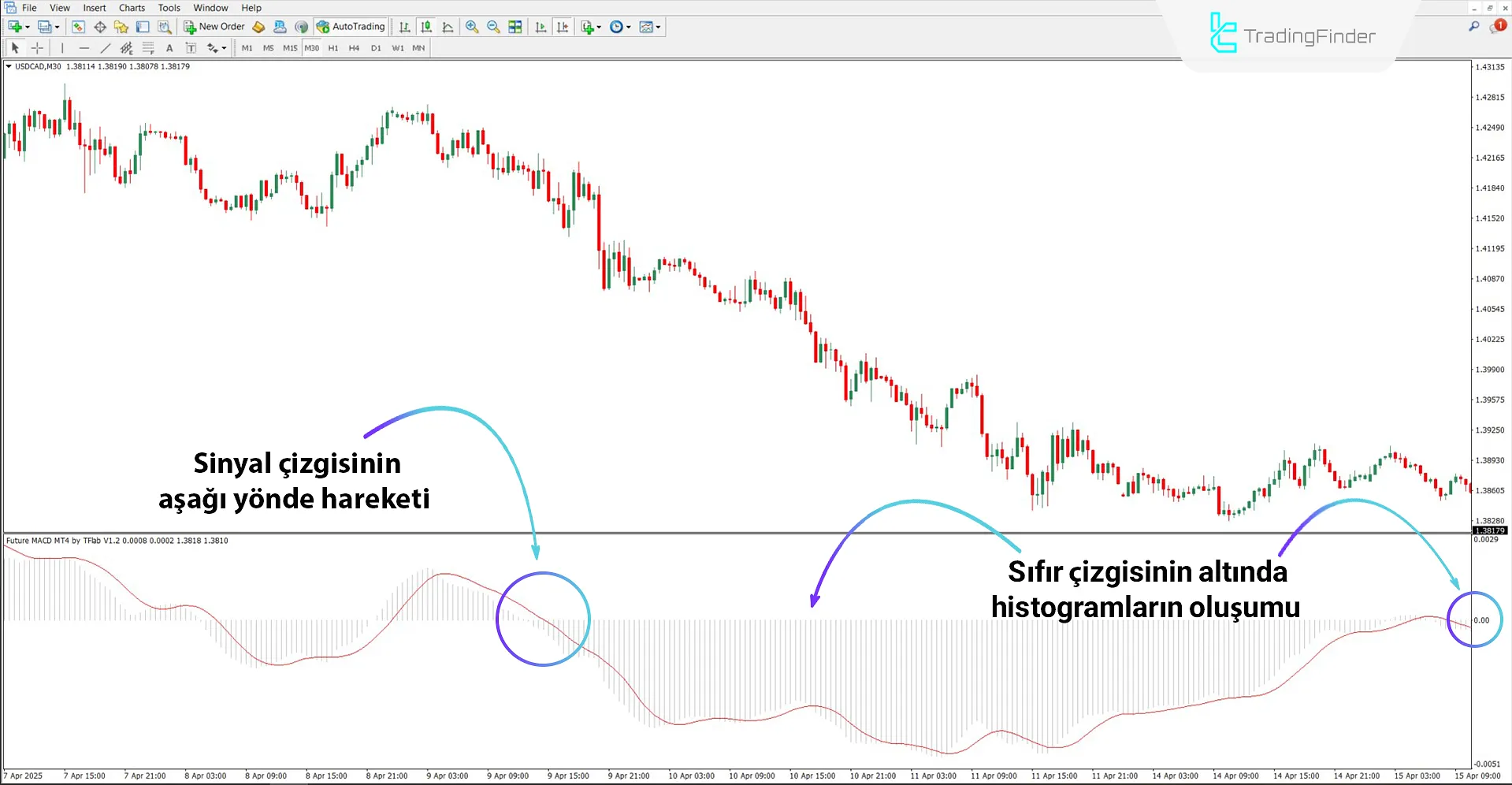Enable AutoTrading
1512x785 pixels.
350,26
